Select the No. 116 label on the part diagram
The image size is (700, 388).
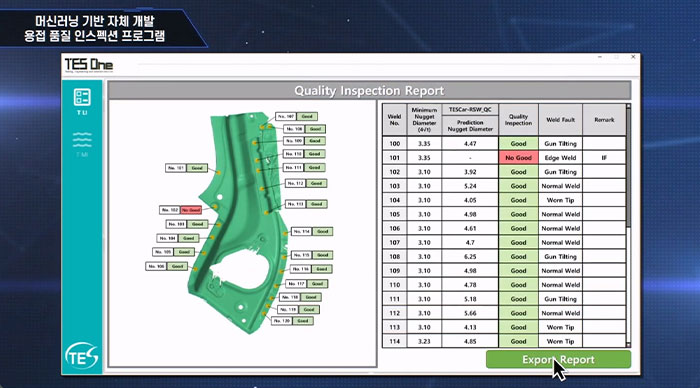coord(311,269)
